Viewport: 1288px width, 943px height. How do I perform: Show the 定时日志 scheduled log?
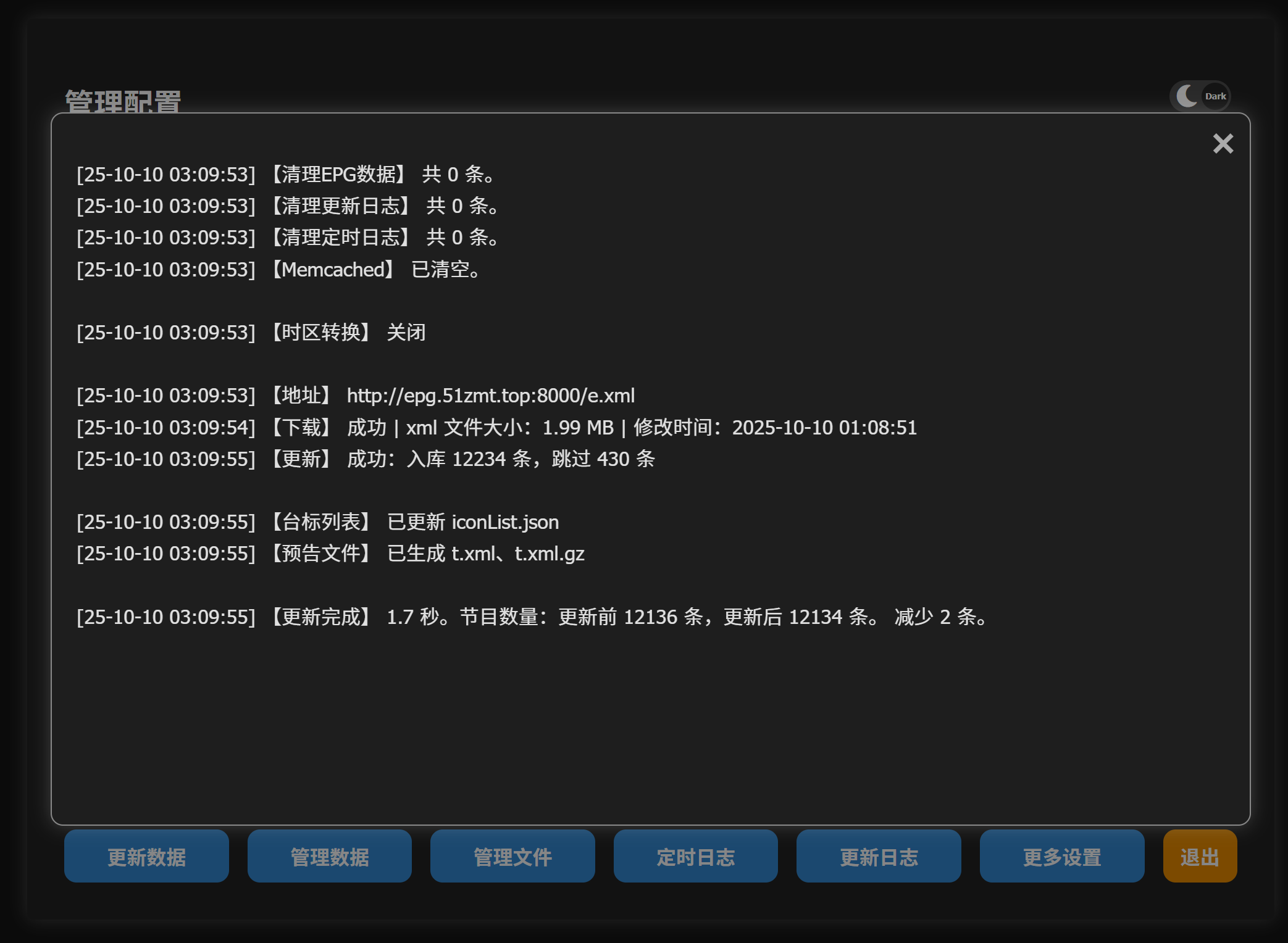pos(695,857)
